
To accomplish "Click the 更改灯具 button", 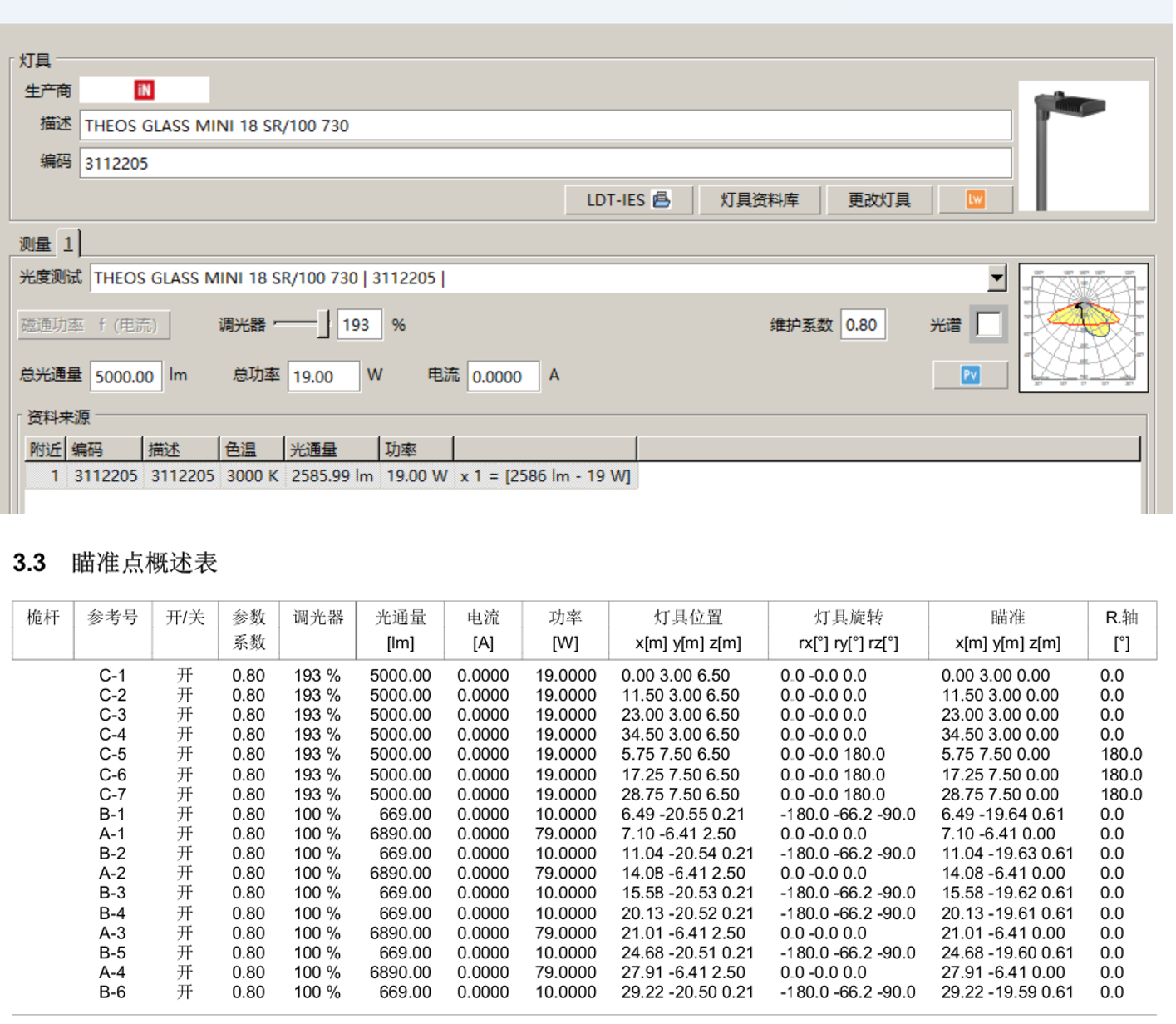I will click(x=878, y=200).
